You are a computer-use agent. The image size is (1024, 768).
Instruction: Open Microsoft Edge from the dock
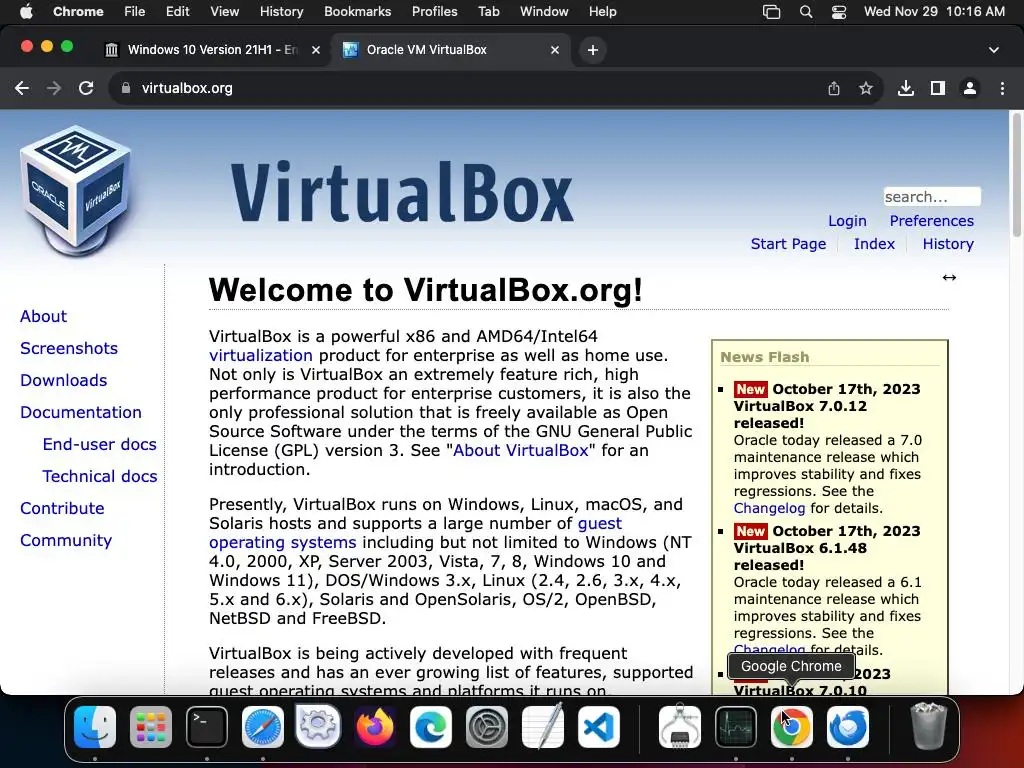click(x=430, y=727)
